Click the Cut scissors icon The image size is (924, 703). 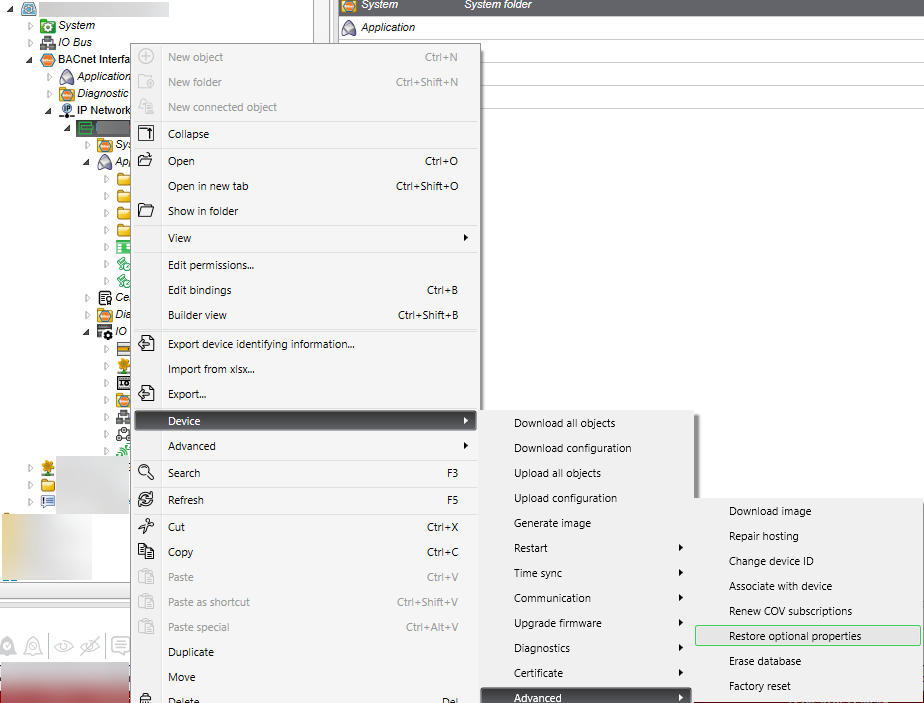(x=146, y=526)
